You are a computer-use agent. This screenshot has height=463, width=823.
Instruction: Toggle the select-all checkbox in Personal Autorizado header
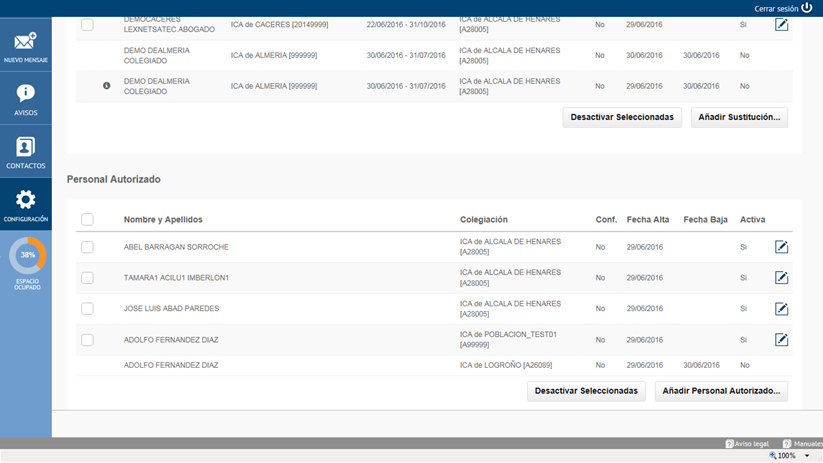tap(87, 220)
